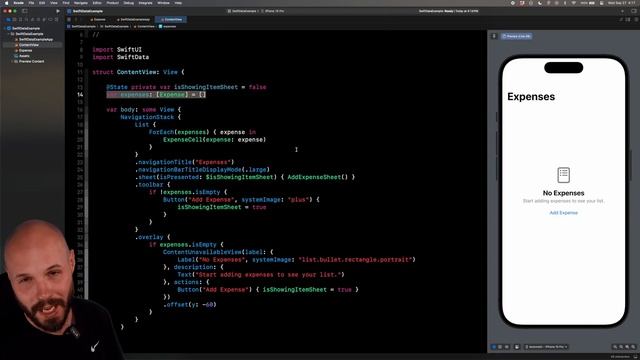Open the iPhone run destination selector

274,11
